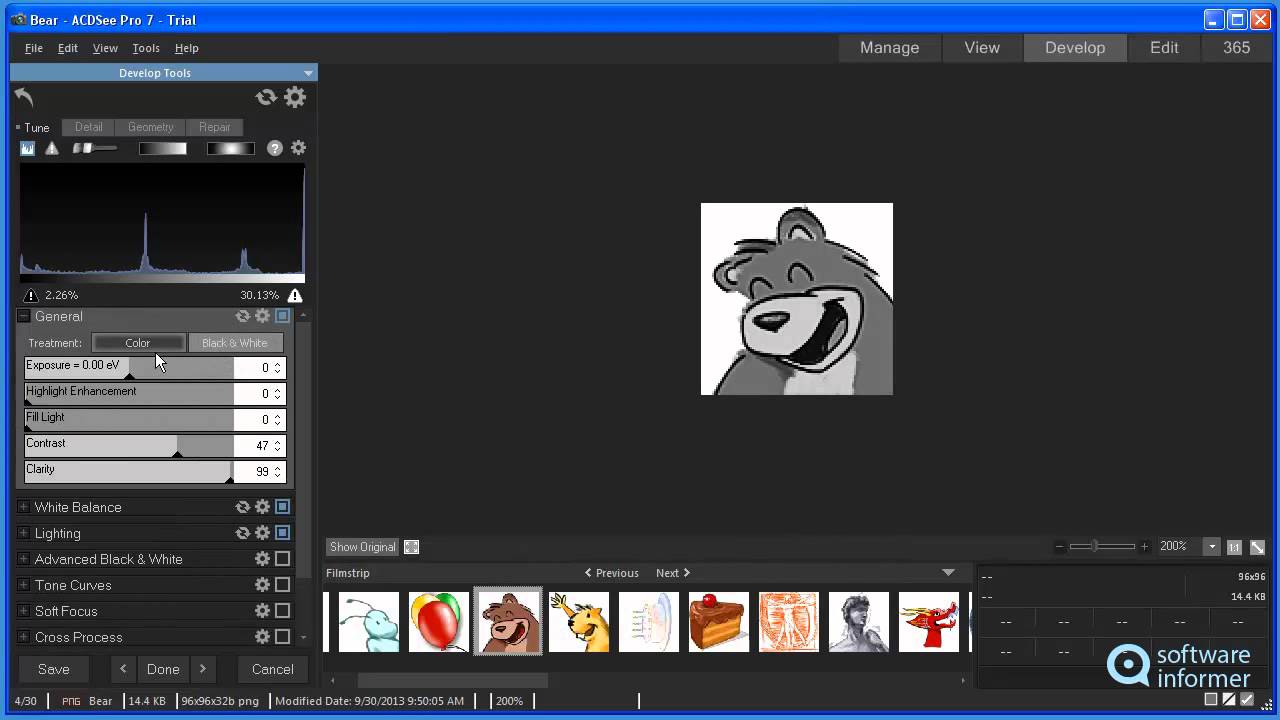Viewport: 1280px width, 720px height.
Task: Switch to Manage mode
Action: tap(889, 48)
